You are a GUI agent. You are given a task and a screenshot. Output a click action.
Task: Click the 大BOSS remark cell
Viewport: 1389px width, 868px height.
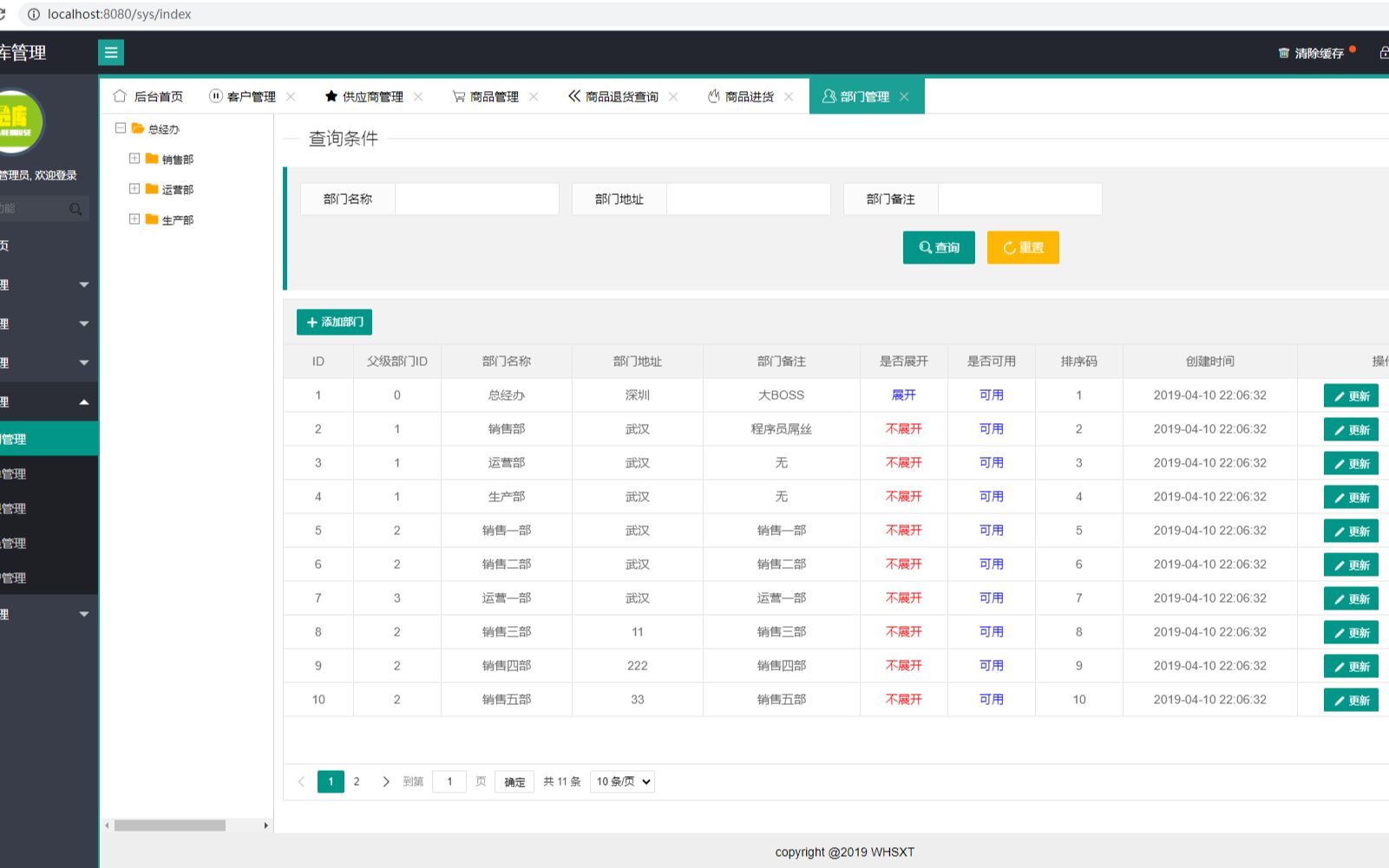tap(782, 395)
